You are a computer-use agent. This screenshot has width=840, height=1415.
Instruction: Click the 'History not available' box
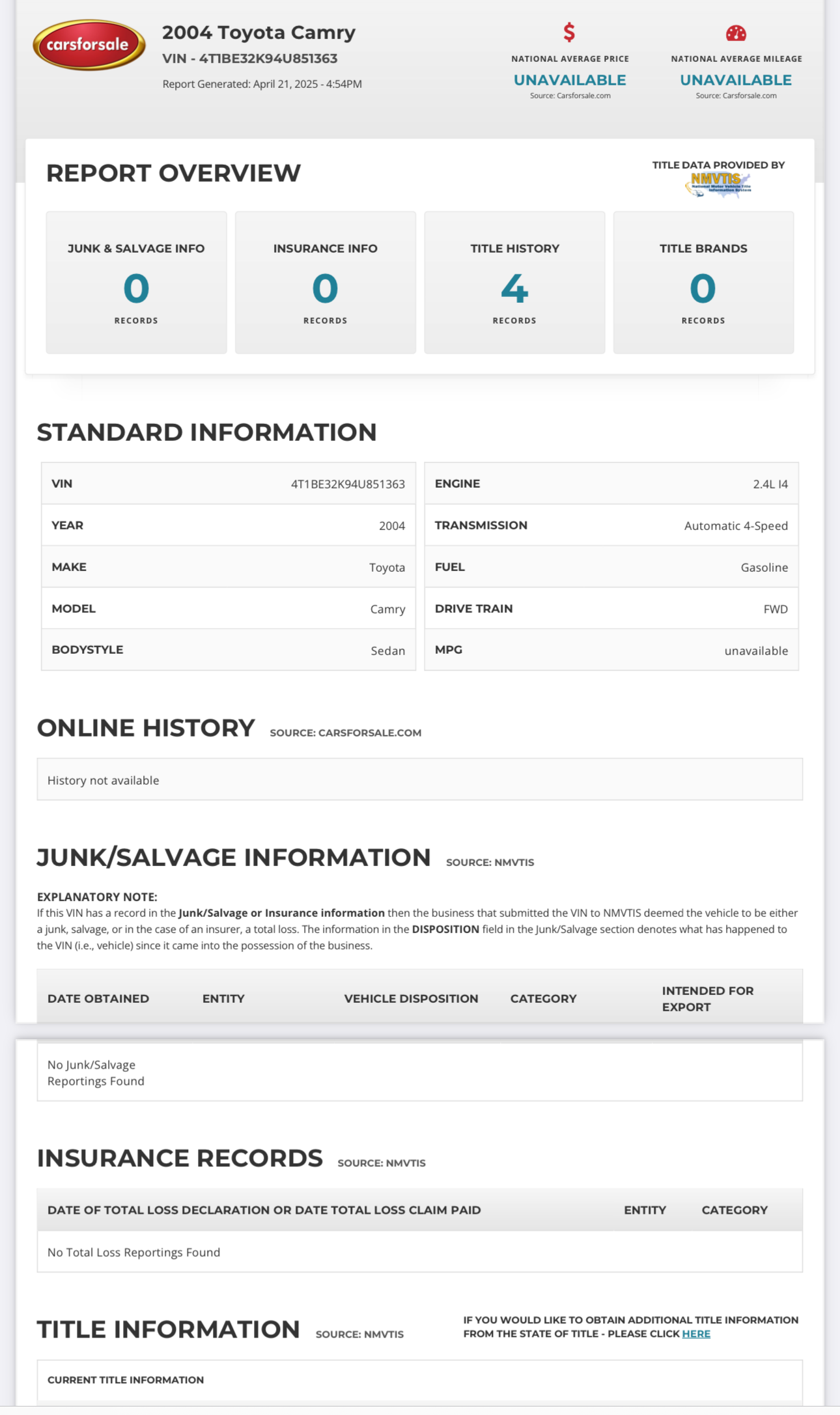420,779
